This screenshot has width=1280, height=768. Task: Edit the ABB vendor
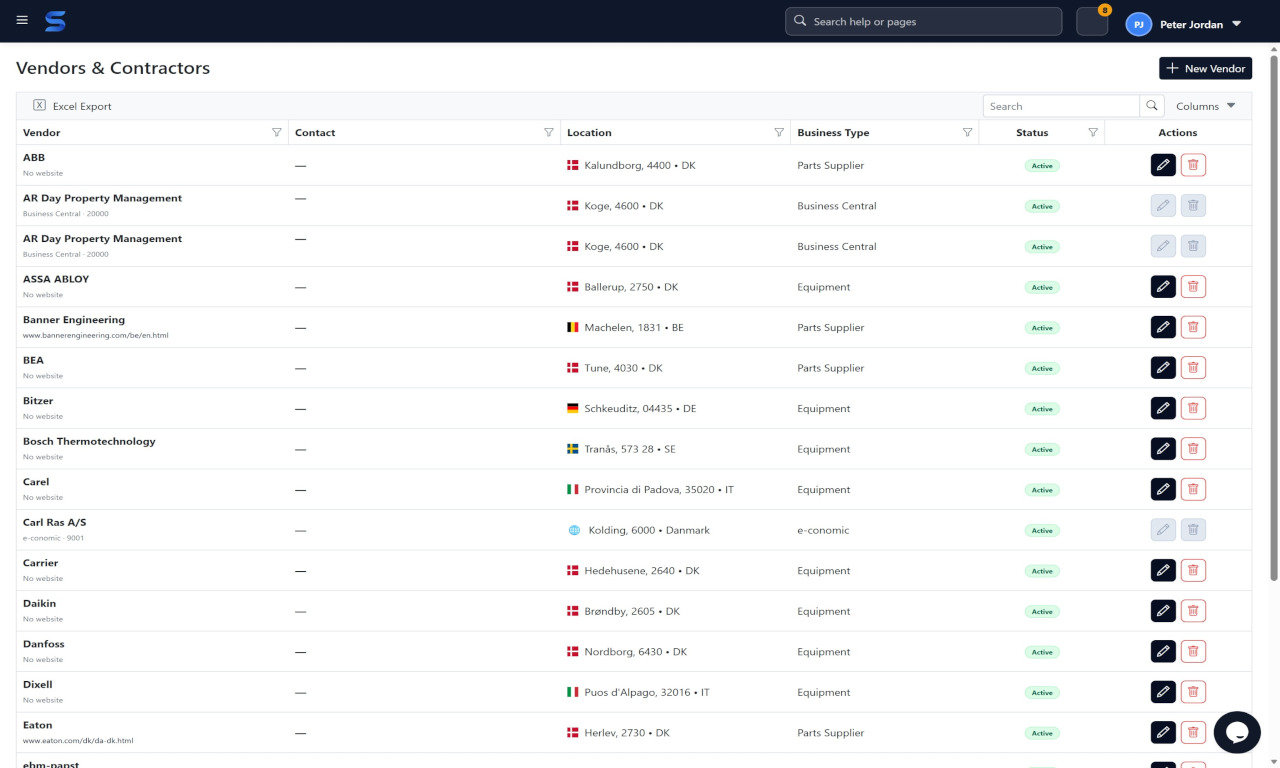coord(1163,165)
